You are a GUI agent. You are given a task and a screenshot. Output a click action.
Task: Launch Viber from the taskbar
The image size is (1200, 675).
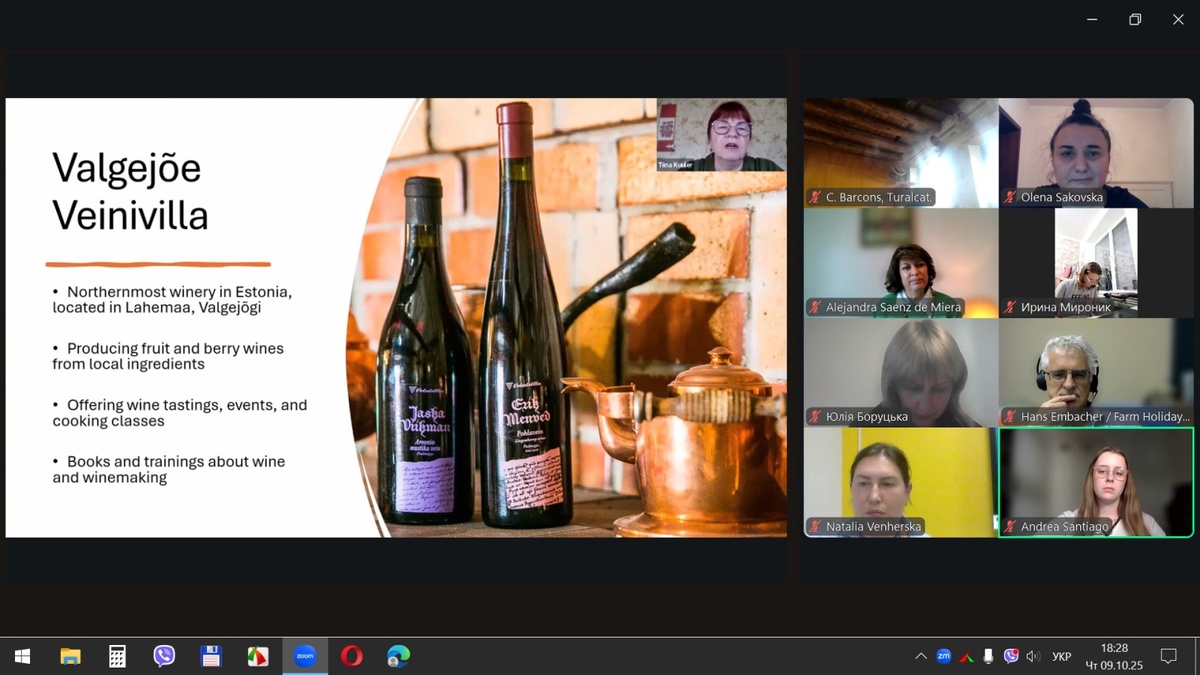coord(164,656)
